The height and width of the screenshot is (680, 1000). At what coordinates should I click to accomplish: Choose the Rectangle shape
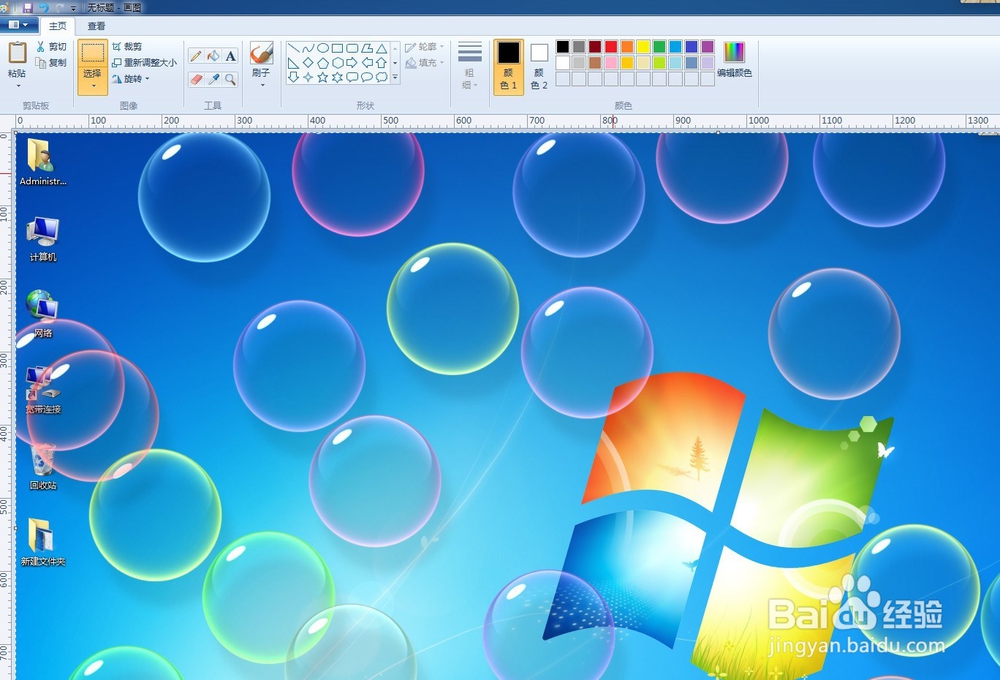[337, 48]
